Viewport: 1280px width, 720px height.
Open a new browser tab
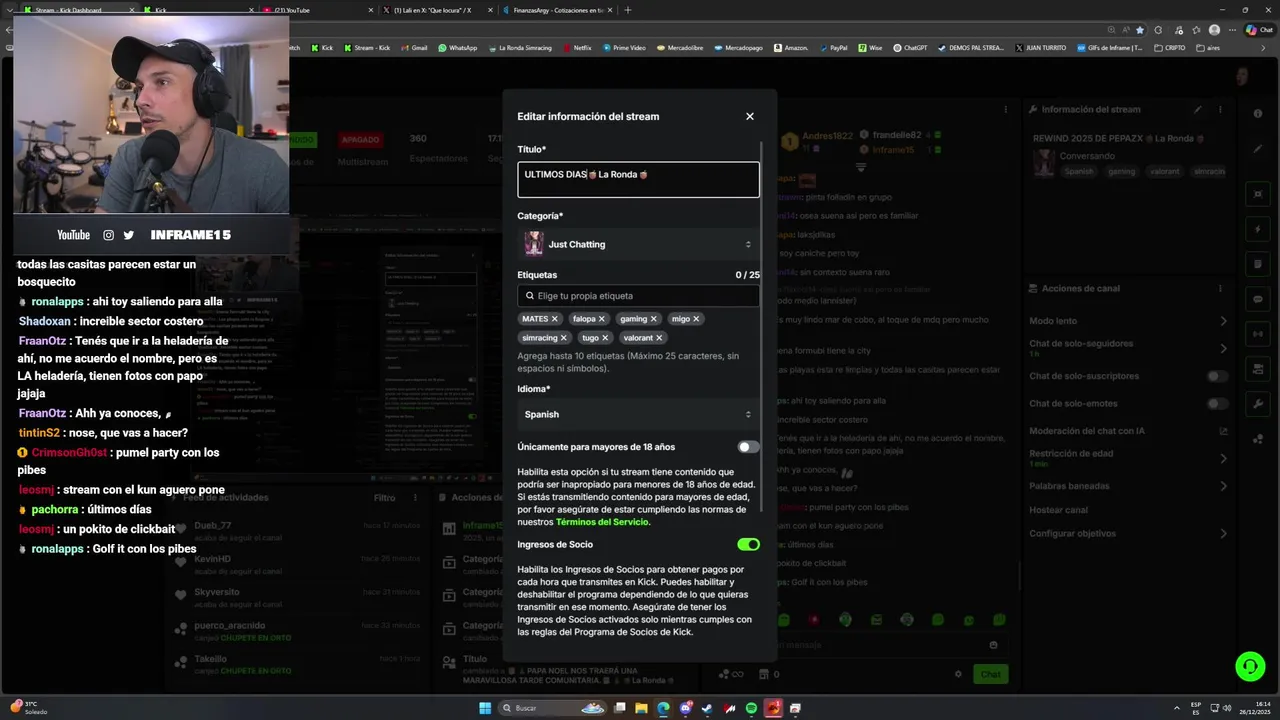pyautogui.click(x=627, y=10)
